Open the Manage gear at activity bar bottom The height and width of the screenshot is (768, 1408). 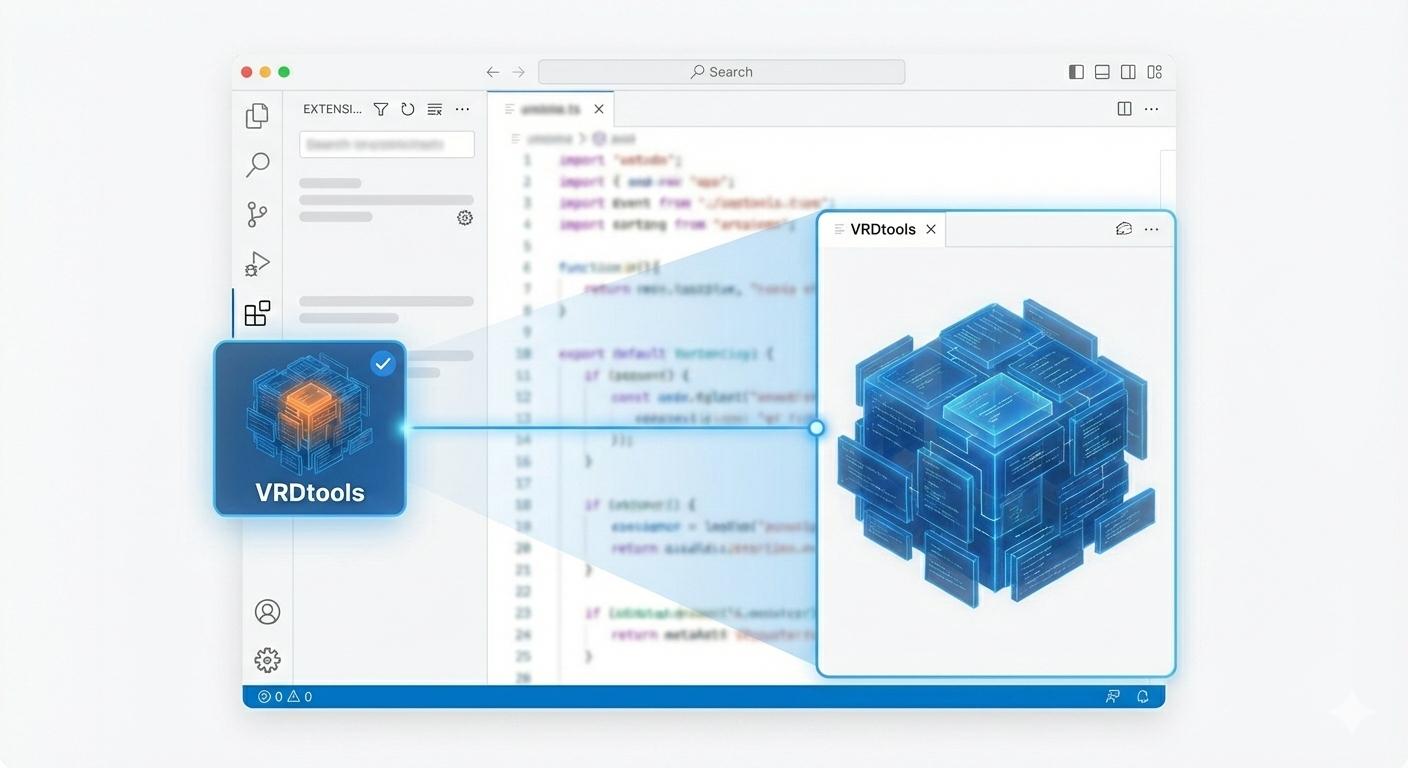(267, 660)
